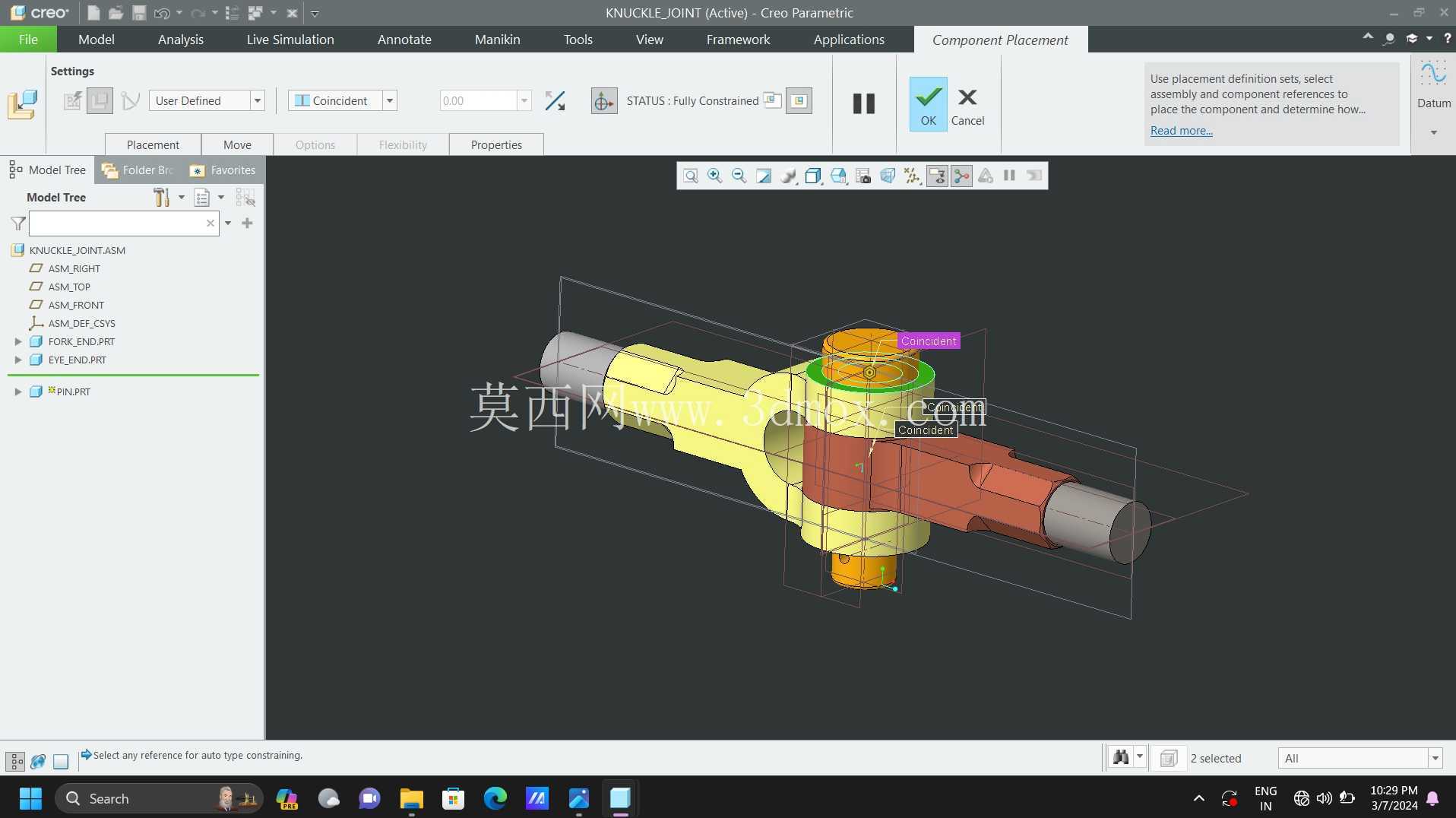The image size is (1456, 818).
Task: Click the Windows switcher icon
Action: pos(255,13)
